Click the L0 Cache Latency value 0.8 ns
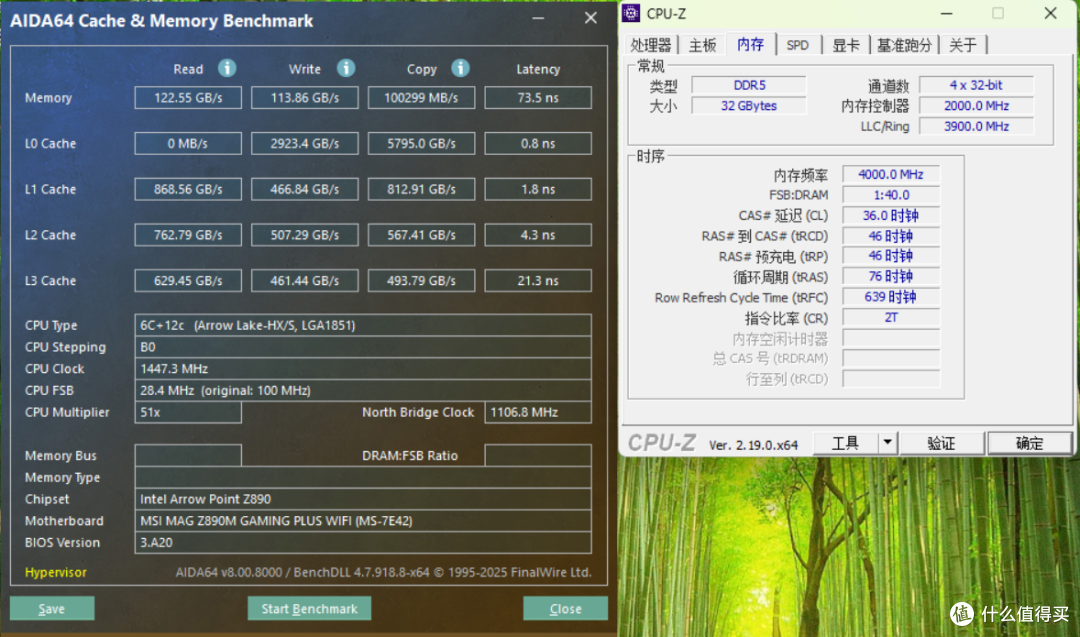1080x637 pixels. pyautogui.click(x=538, y=143)
